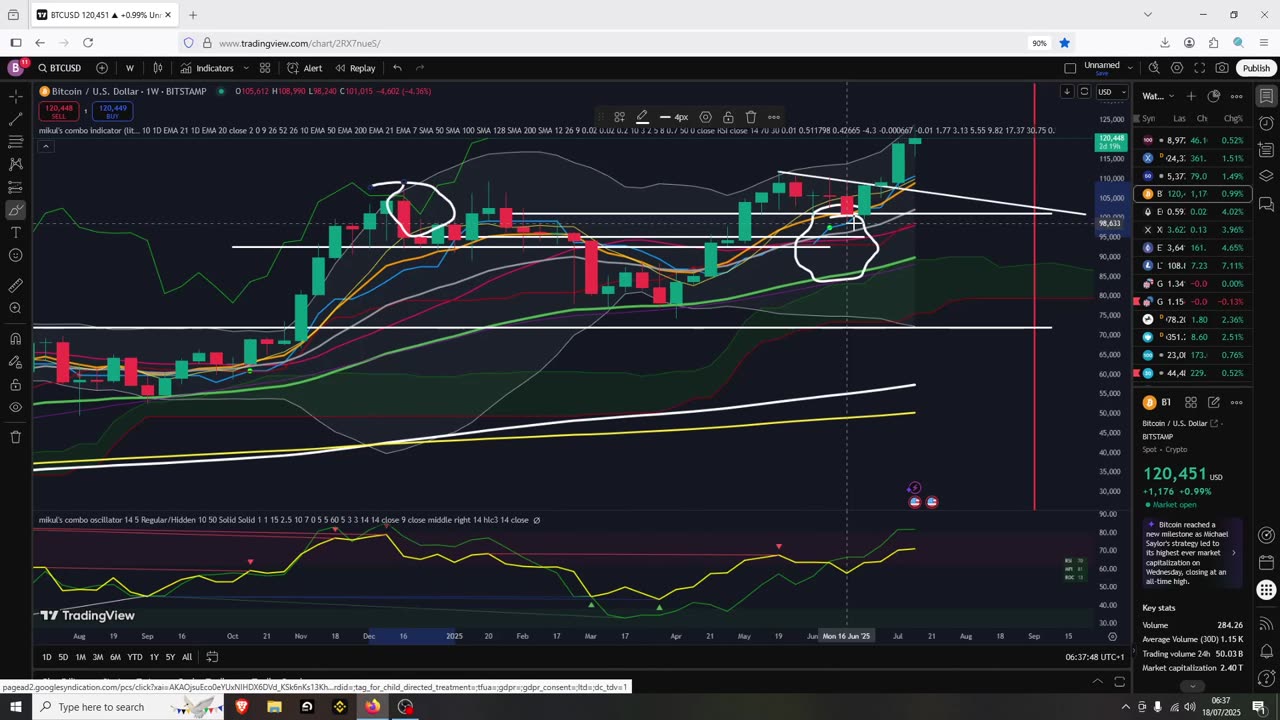Delete the selected drawing in floating toolbar
This screenshot has width=1280, height=720.
(x=751, y=117)
